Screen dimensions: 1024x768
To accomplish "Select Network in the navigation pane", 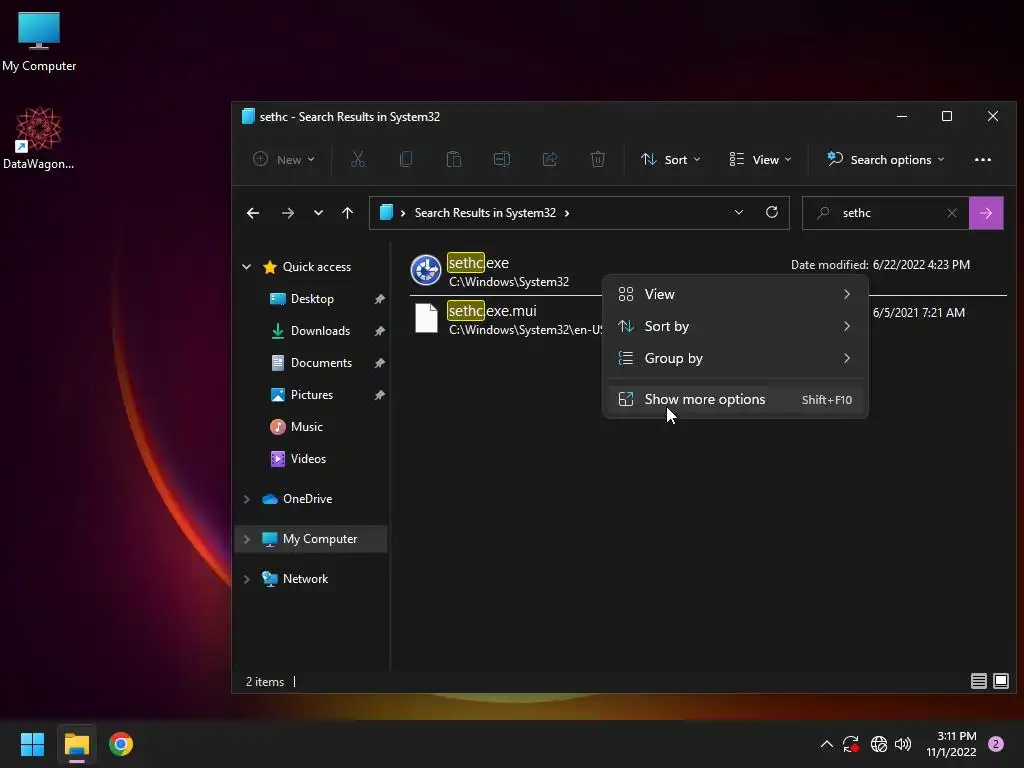I will tap(305, 579).
